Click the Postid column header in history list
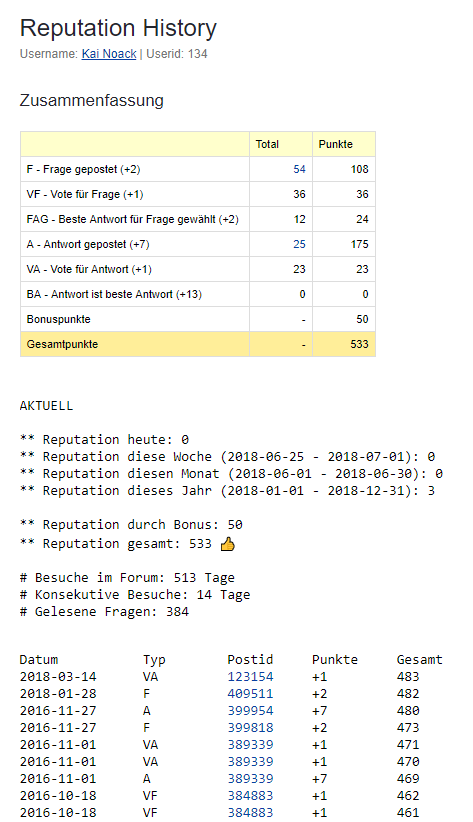Screen dimensions: 473x822 [250, 659]
